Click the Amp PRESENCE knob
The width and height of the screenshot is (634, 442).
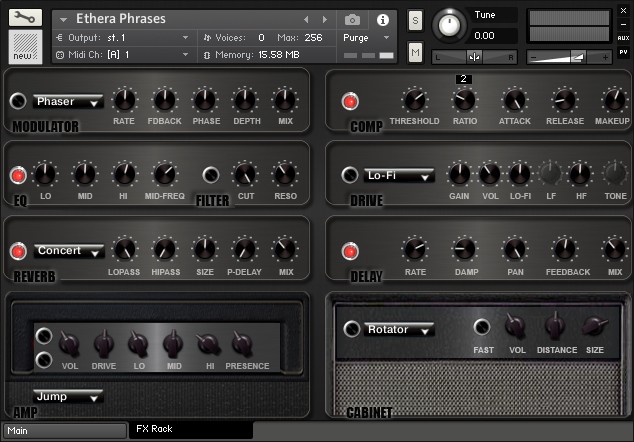(x=242, y=344)
